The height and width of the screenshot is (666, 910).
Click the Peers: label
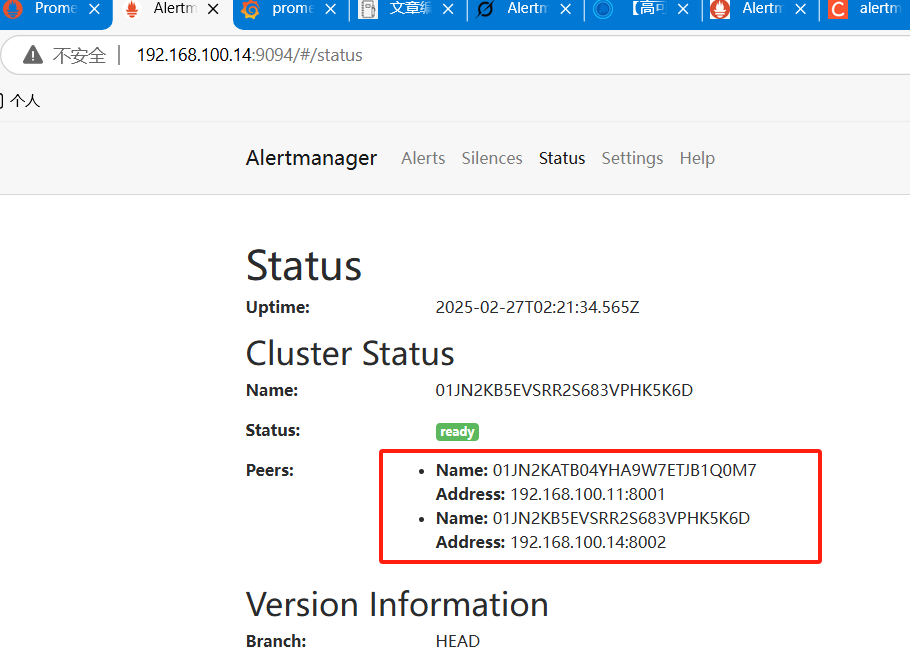[x=270, y=470]
